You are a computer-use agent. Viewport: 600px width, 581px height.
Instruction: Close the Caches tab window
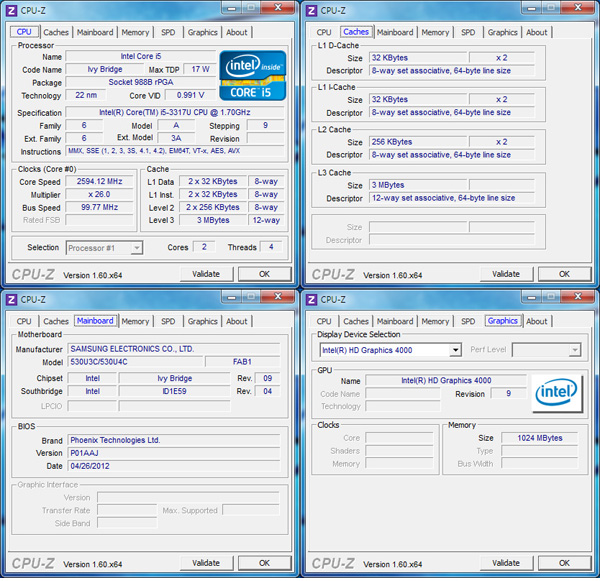[579, 8]
